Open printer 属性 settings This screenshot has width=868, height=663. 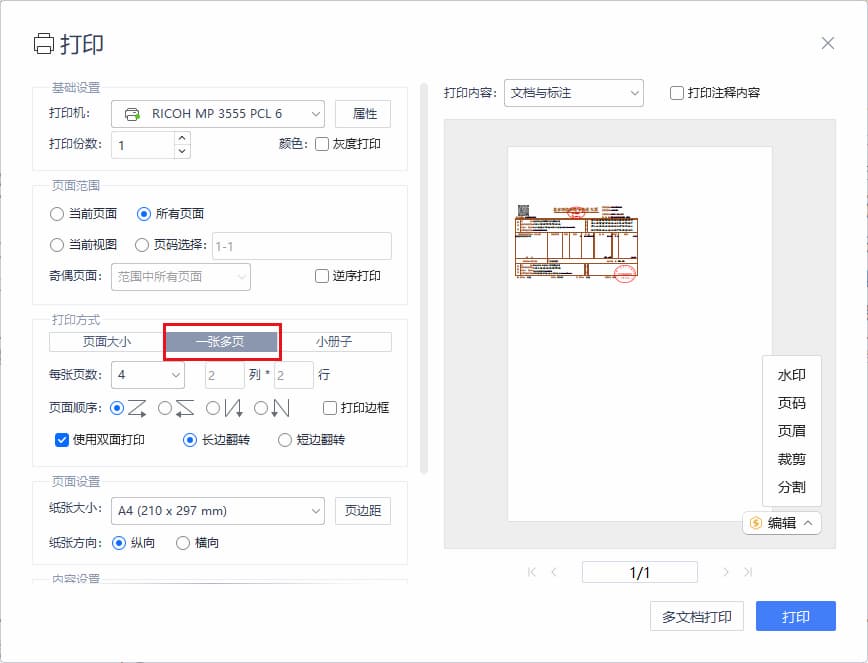tap(363, 114)
